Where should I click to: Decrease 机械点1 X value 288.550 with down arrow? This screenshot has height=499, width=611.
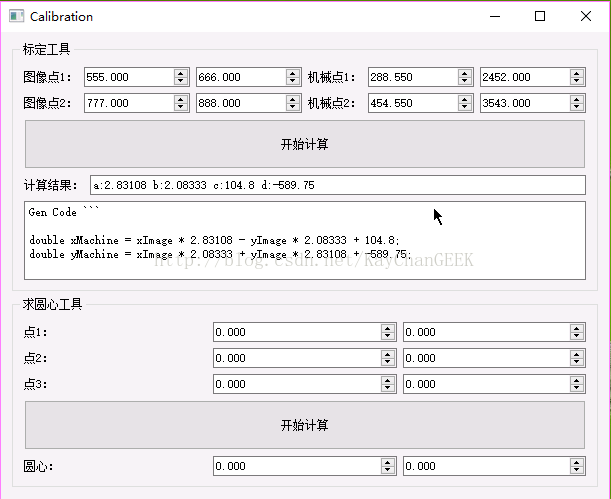click(465, 81)
